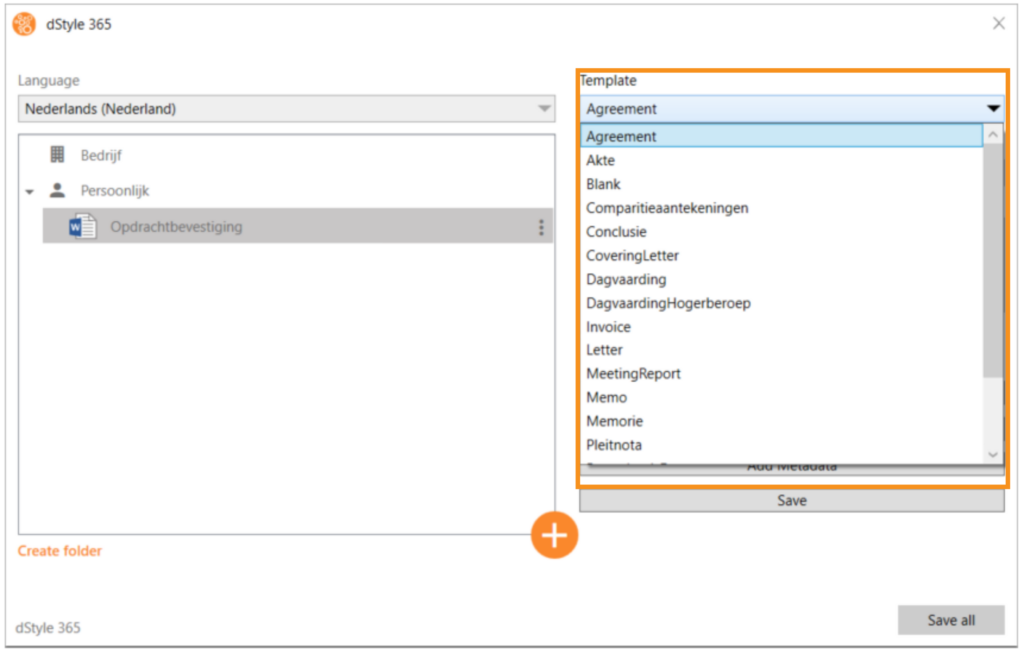Click the template list scroll down arrow
This screenshot has height=654, width=1024.
coord(993,455)
